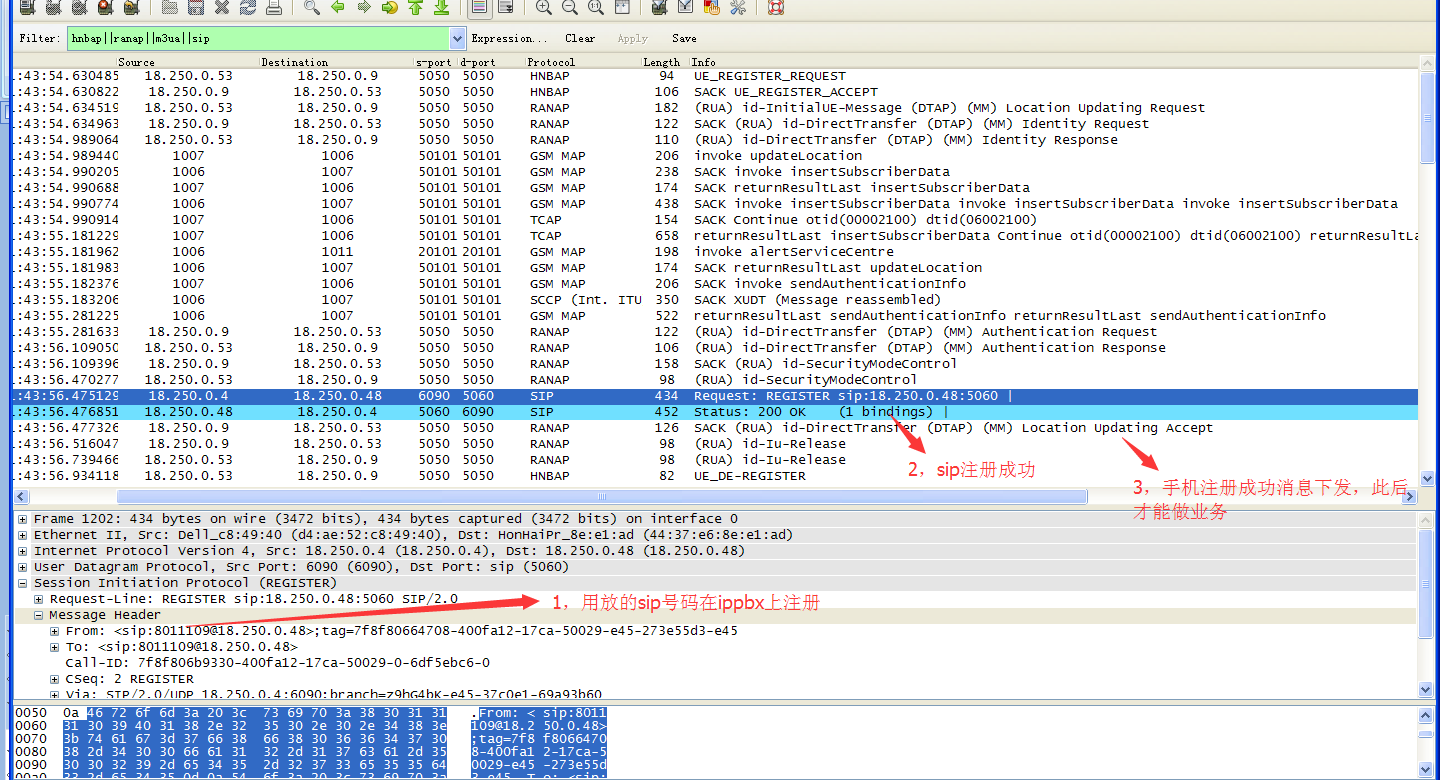Zoom in the packet text
Image resolution: width=1440 pixels, height=780 pixels.
pos(544,8)
